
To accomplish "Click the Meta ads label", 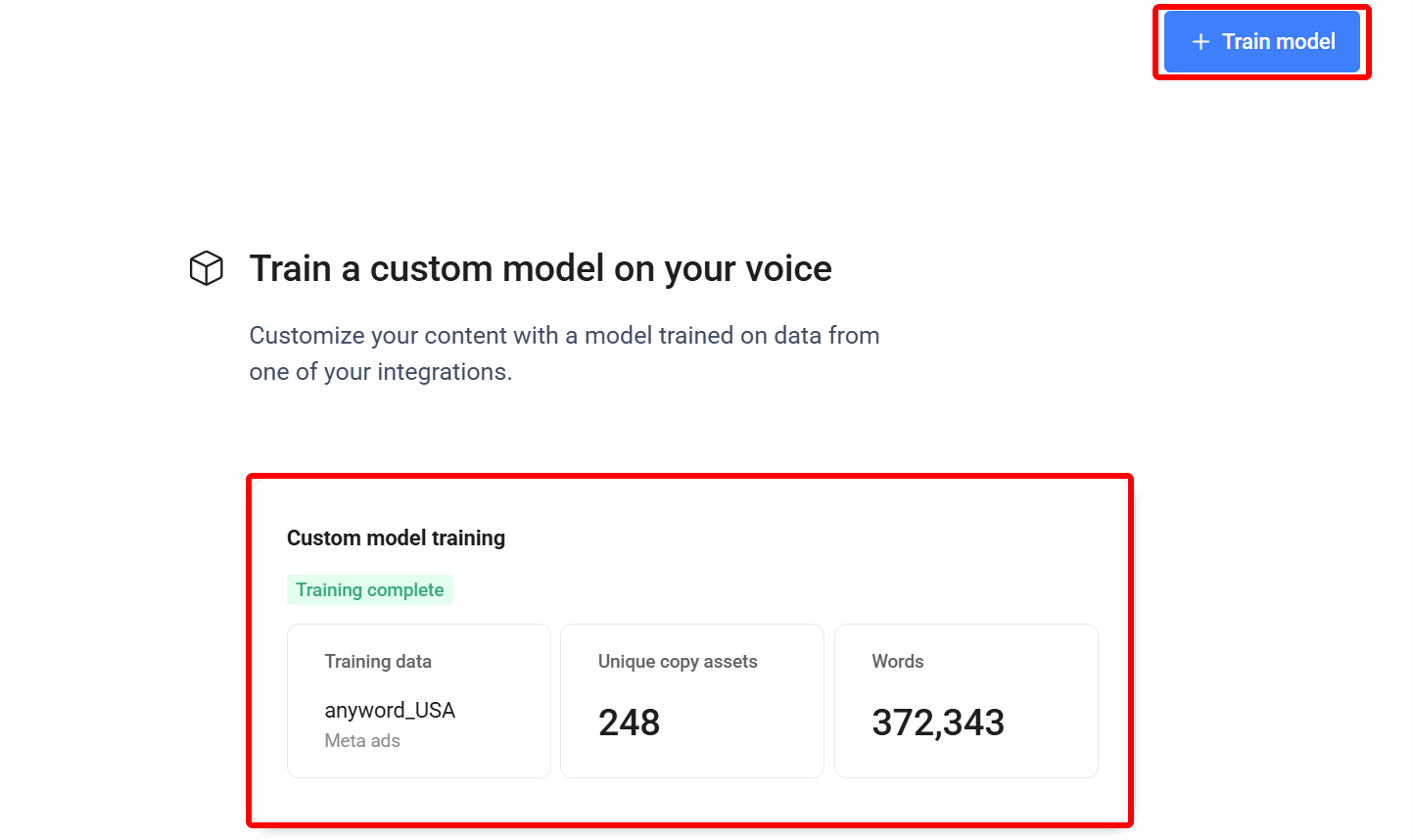I will (362, 741).
